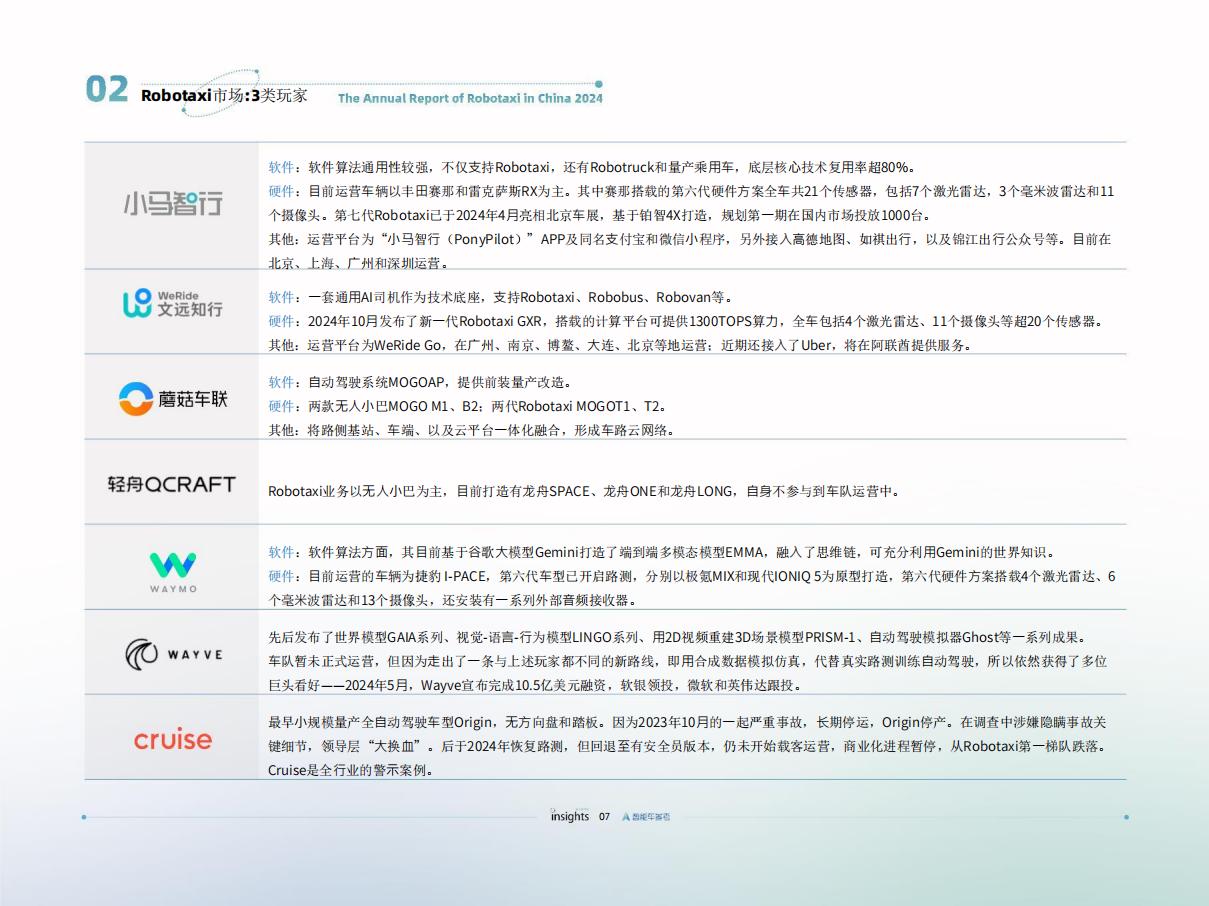Click the 软件 label in the 小马智行 row

click(281, 167)
